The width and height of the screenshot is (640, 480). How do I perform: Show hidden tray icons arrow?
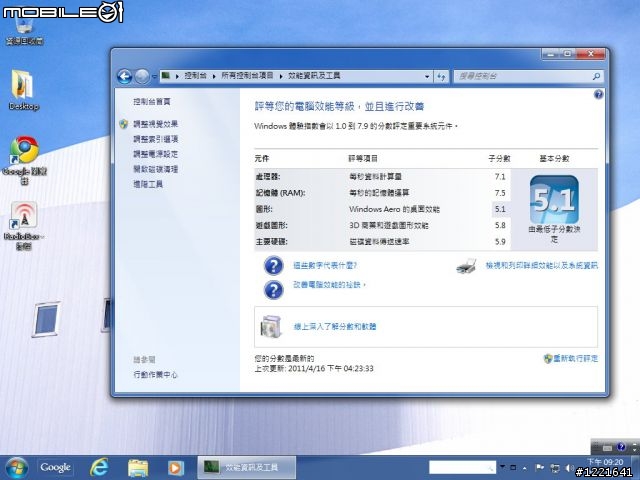525,468
